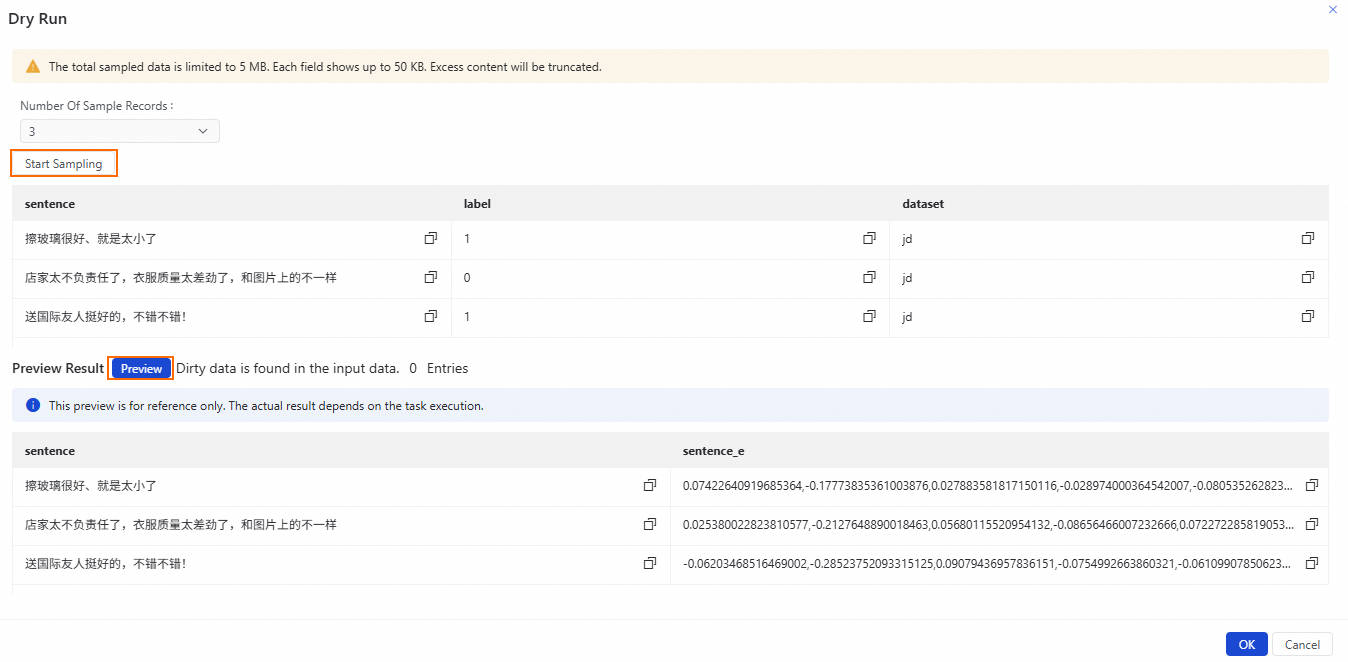The height and width of the screenshot is (662, 1348).
Task: Click the label column header
Action: tap(477, 204)
